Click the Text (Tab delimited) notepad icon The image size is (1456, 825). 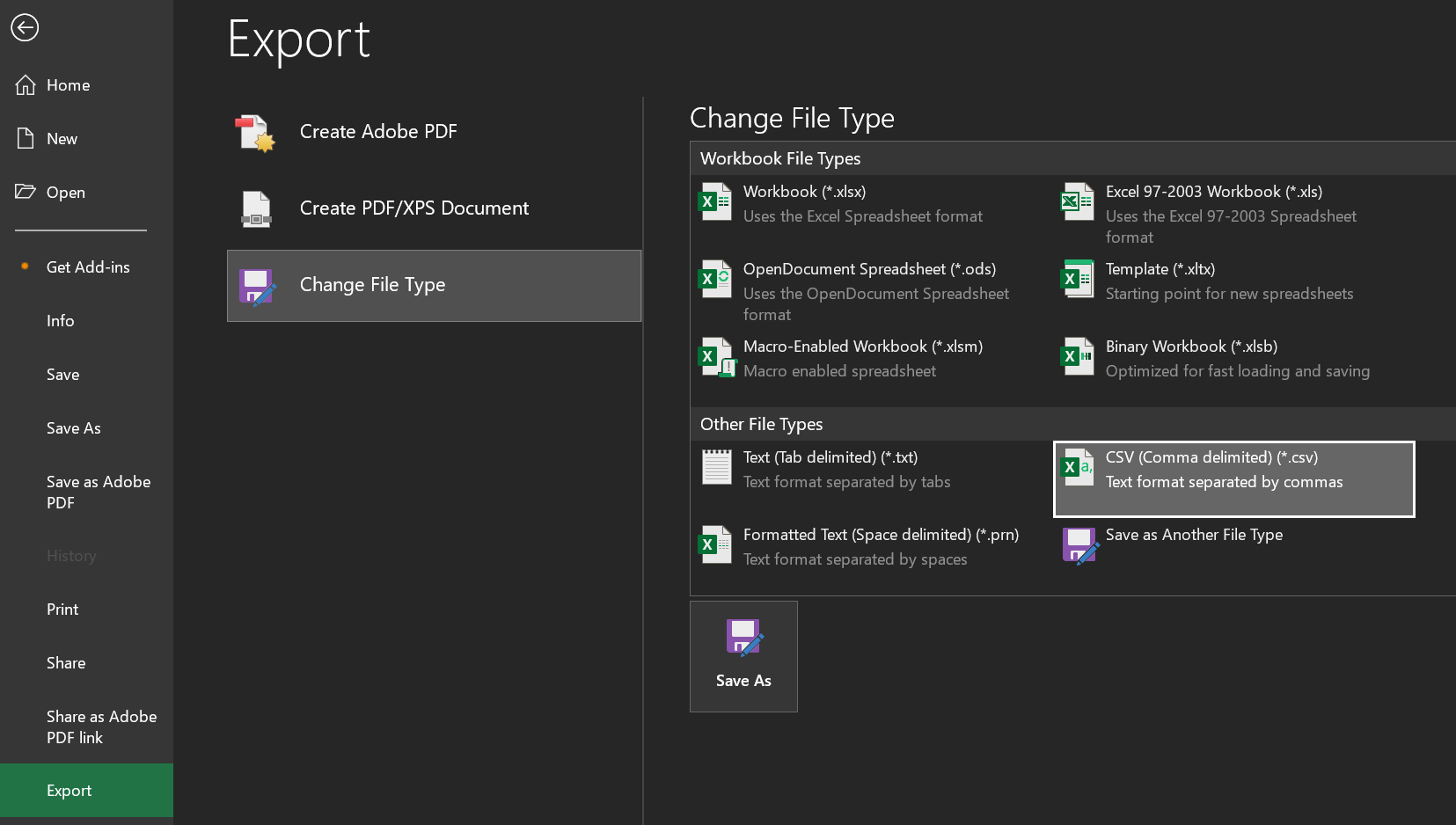coord(716,467)
